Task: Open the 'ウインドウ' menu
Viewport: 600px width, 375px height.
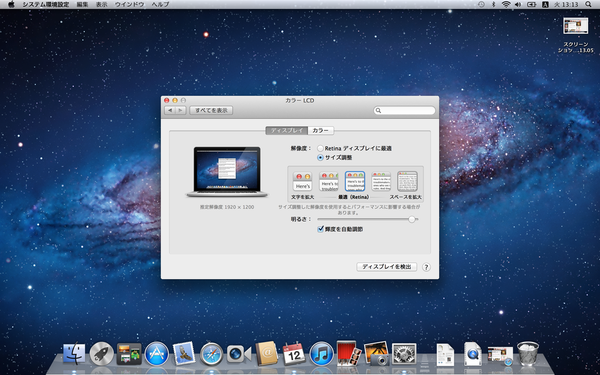Action: pos(129,4)
